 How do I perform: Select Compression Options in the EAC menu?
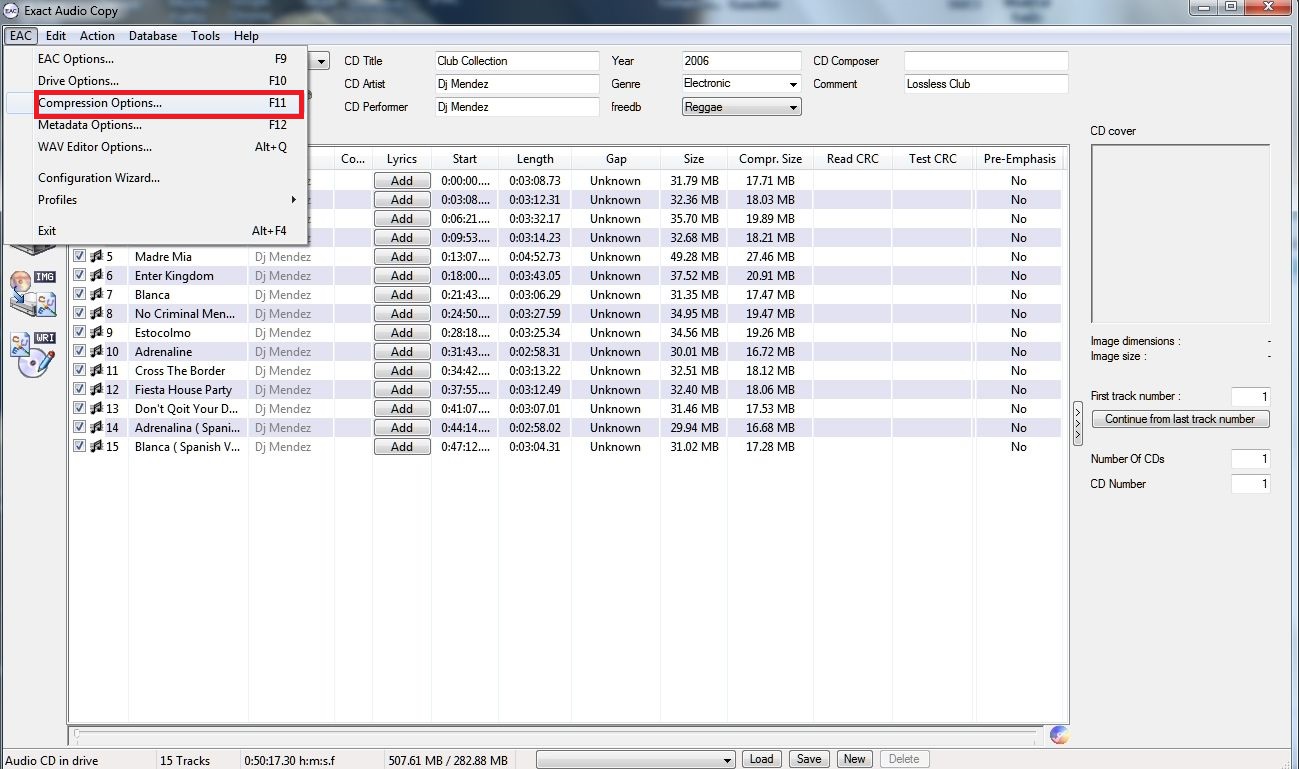pyautogui.click(x=158, y=103)
